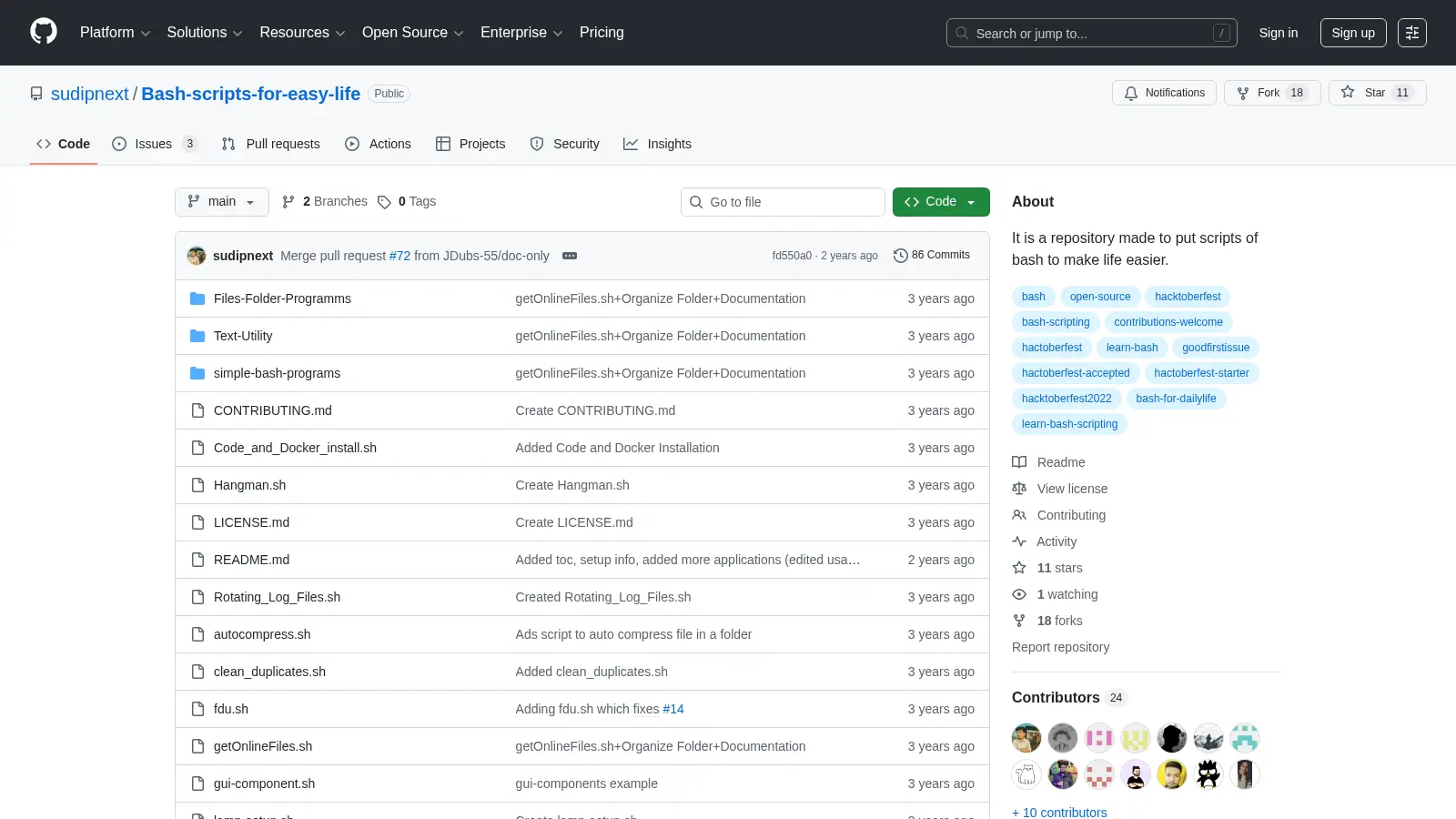Click the LICENSE.md file icon
This screenshot has width=1456, height=819.
point(197,522)
